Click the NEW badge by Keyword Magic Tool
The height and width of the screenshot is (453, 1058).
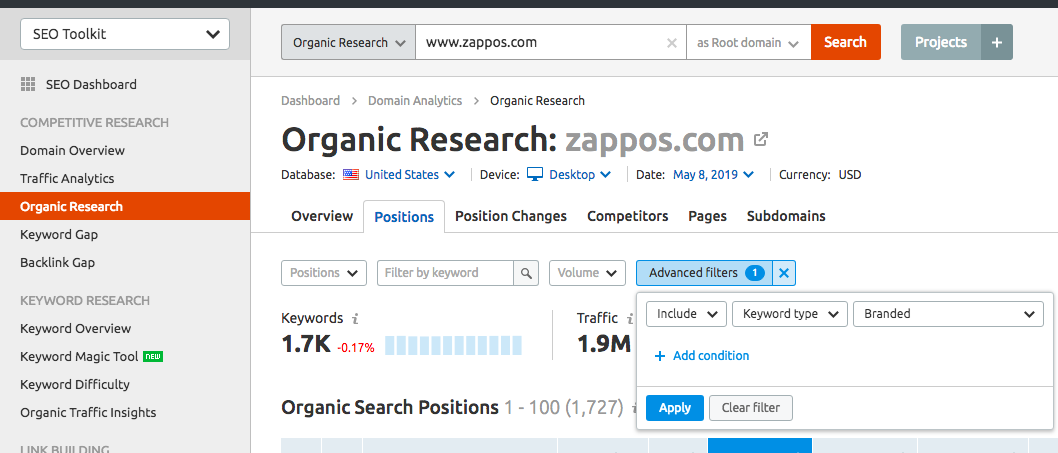[153, 356]
